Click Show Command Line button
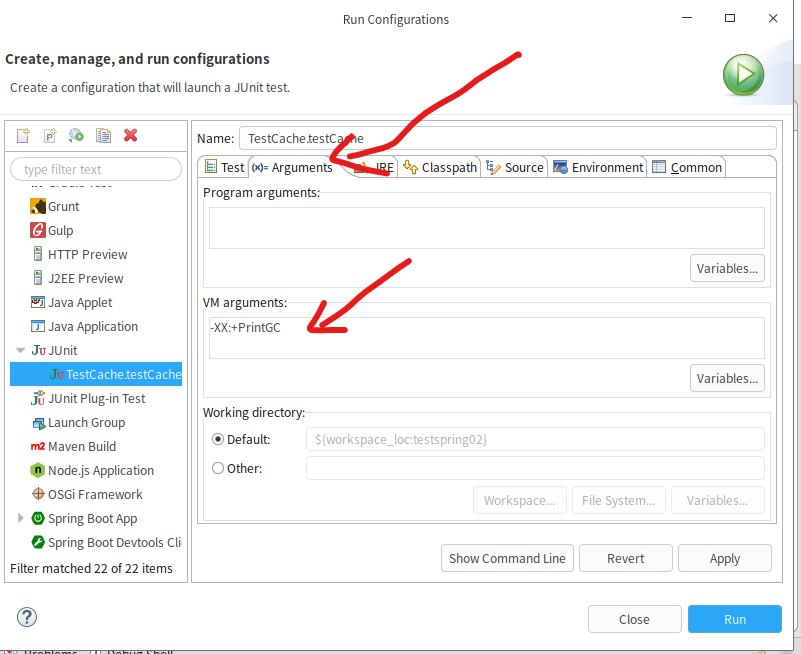Screen dimensions: 801x654 tap(507, 558)
